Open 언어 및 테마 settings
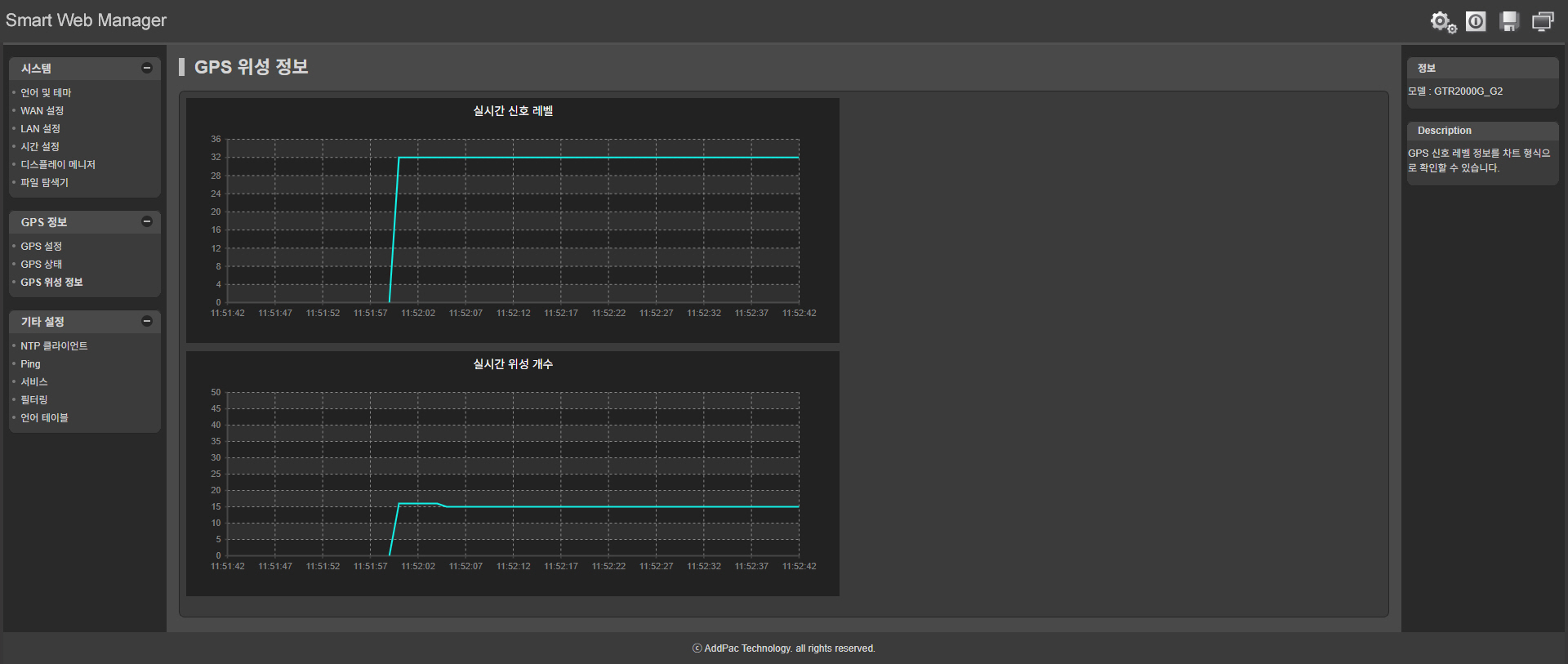1568x664 pixels. (46, 93)
